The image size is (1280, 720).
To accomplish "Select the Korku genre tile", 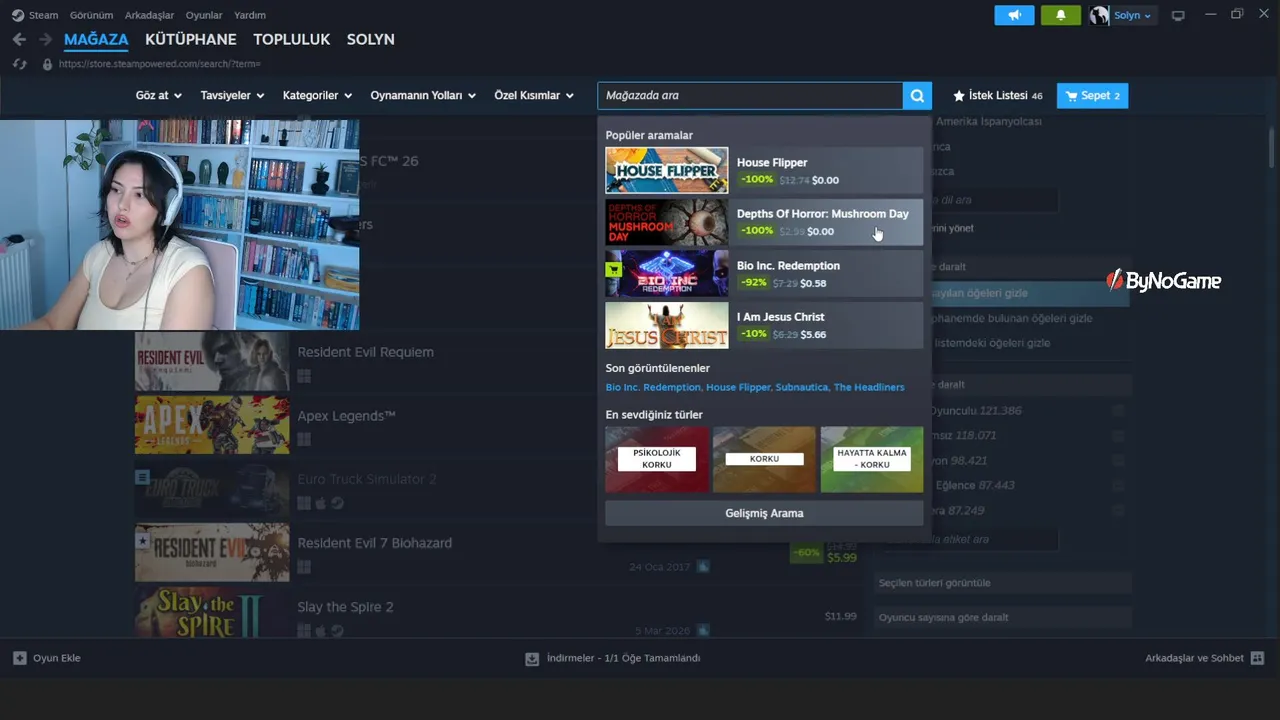I will point(764,459).
